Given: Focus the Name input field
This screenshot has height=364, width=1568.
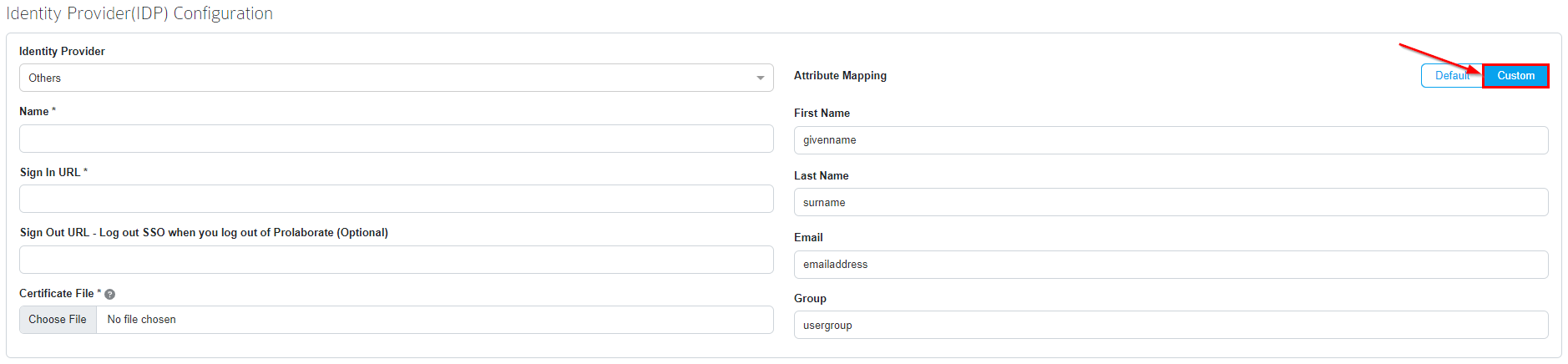Looking at the screenshot, I should tap(396, 139).
